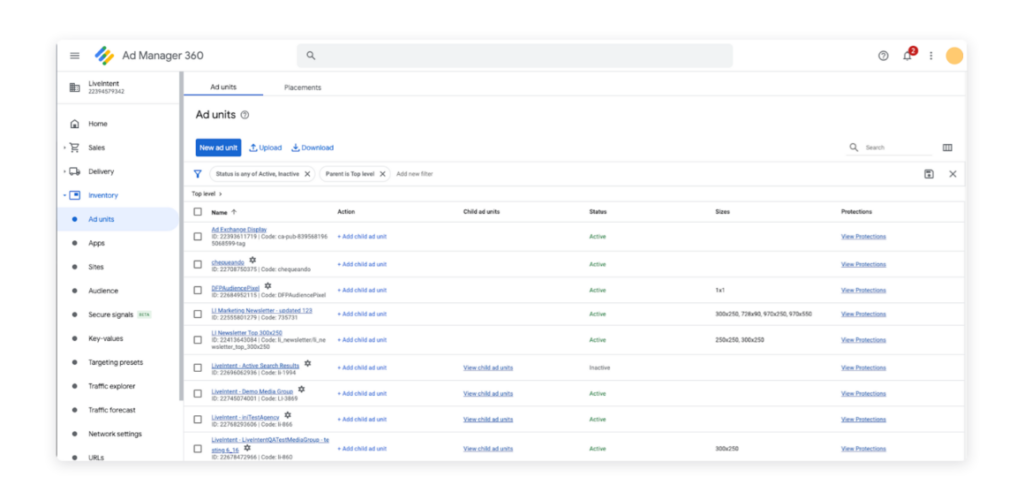Click the gear icon next to DFPAudiencePixel
Screen dimensions: 1024x500
click(x=268, y=286)
